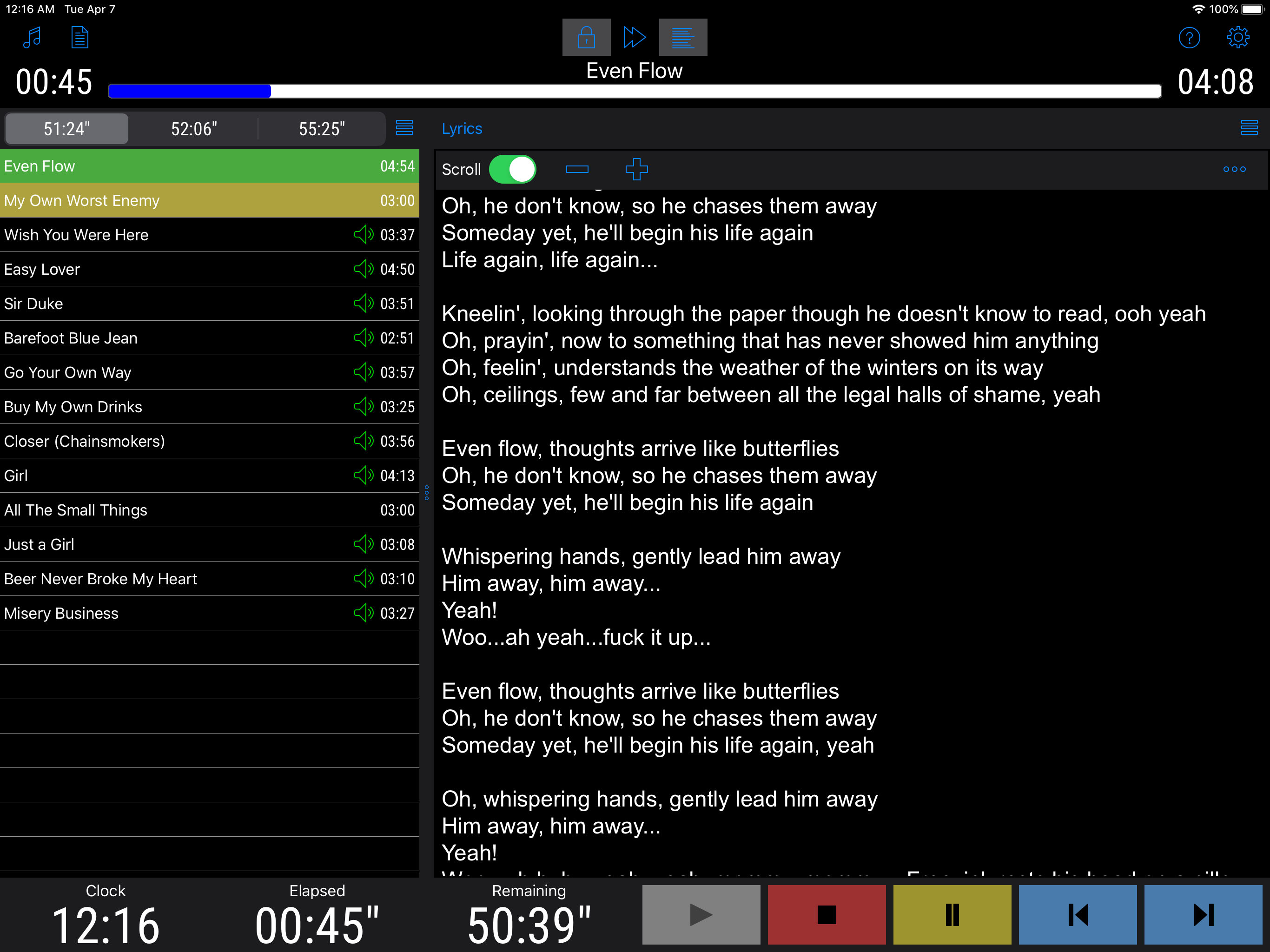Viewport: 1270px width, 952px height.
Task: Tap speaker icon on Go Your Own Way
Action: (x=364, y=372)
